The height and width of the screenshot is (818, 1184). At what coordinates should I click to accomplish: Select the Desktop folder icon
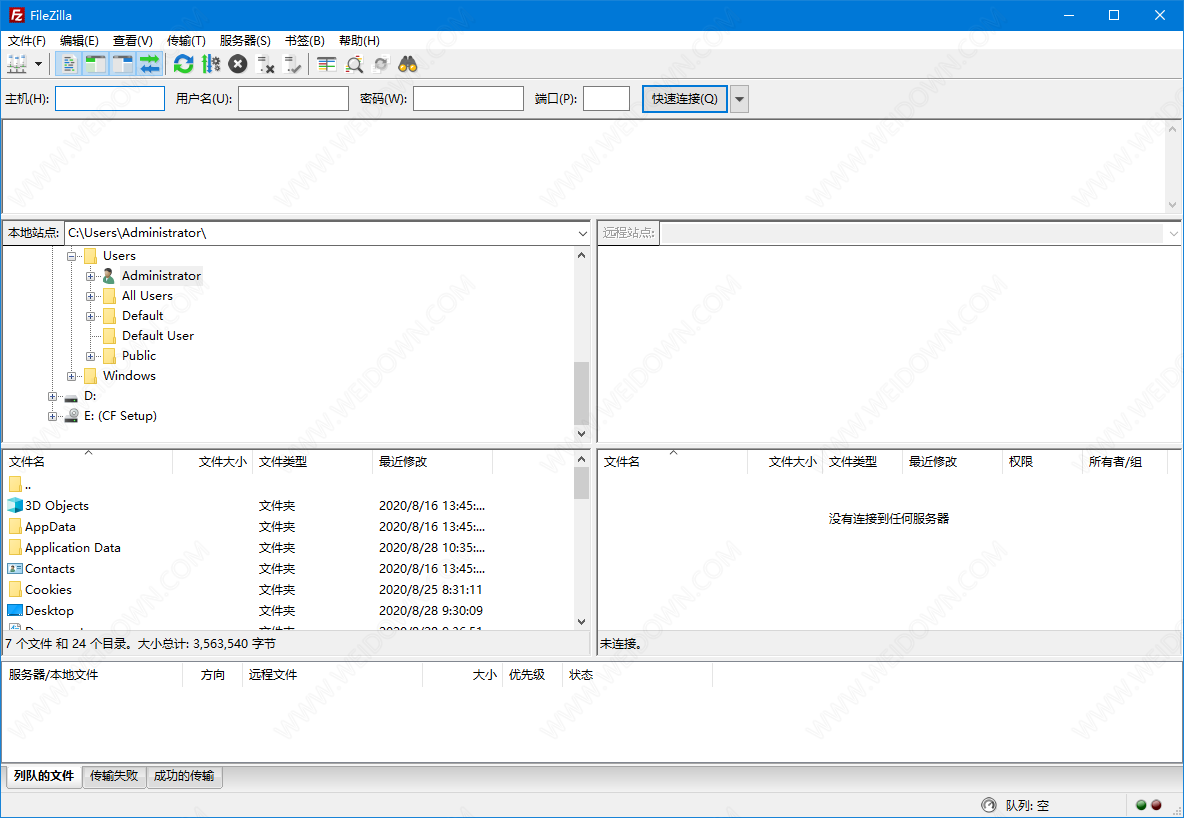14,610
